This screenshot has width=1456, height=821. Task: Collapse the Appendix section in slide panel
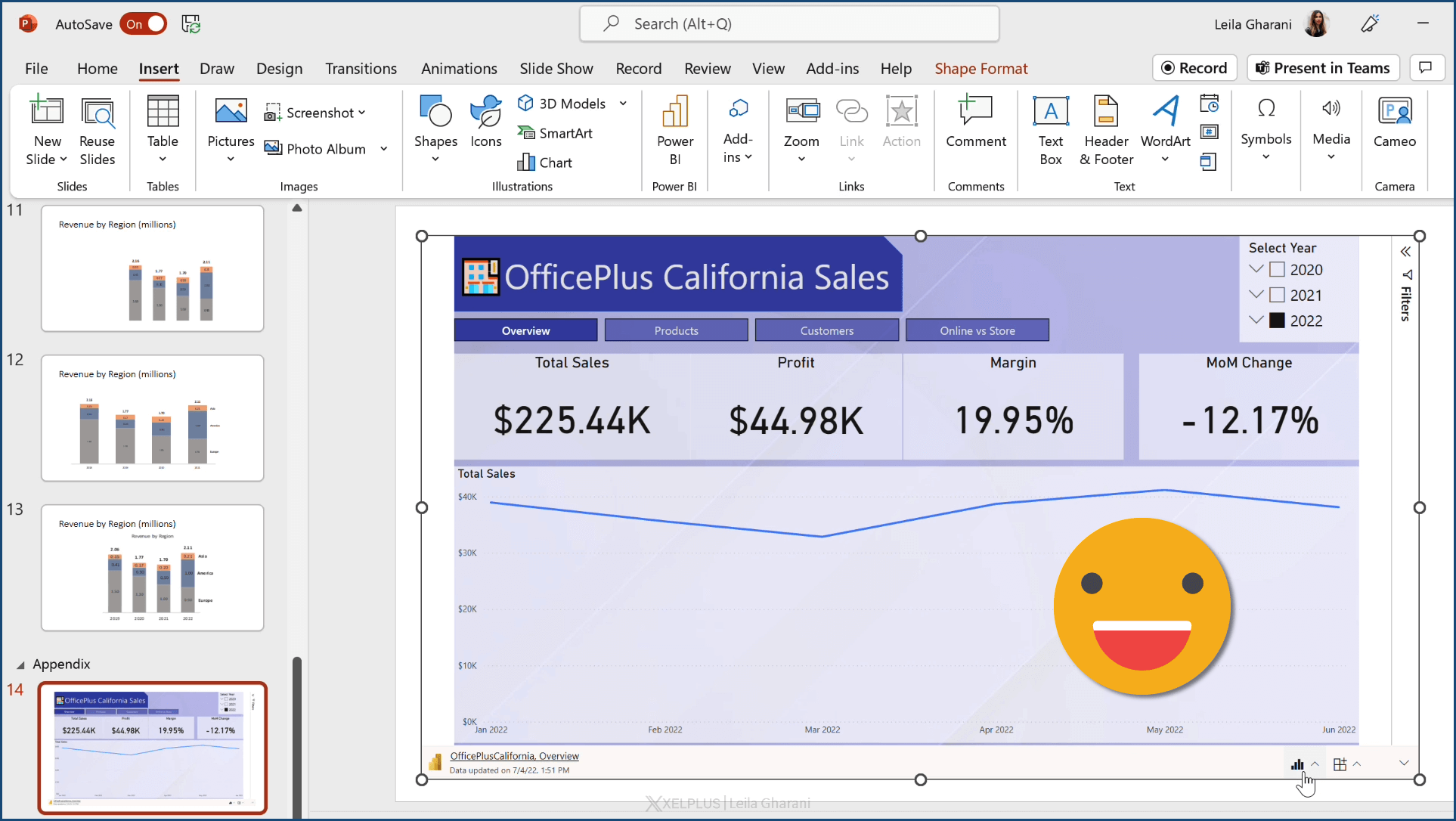[20, 665]
